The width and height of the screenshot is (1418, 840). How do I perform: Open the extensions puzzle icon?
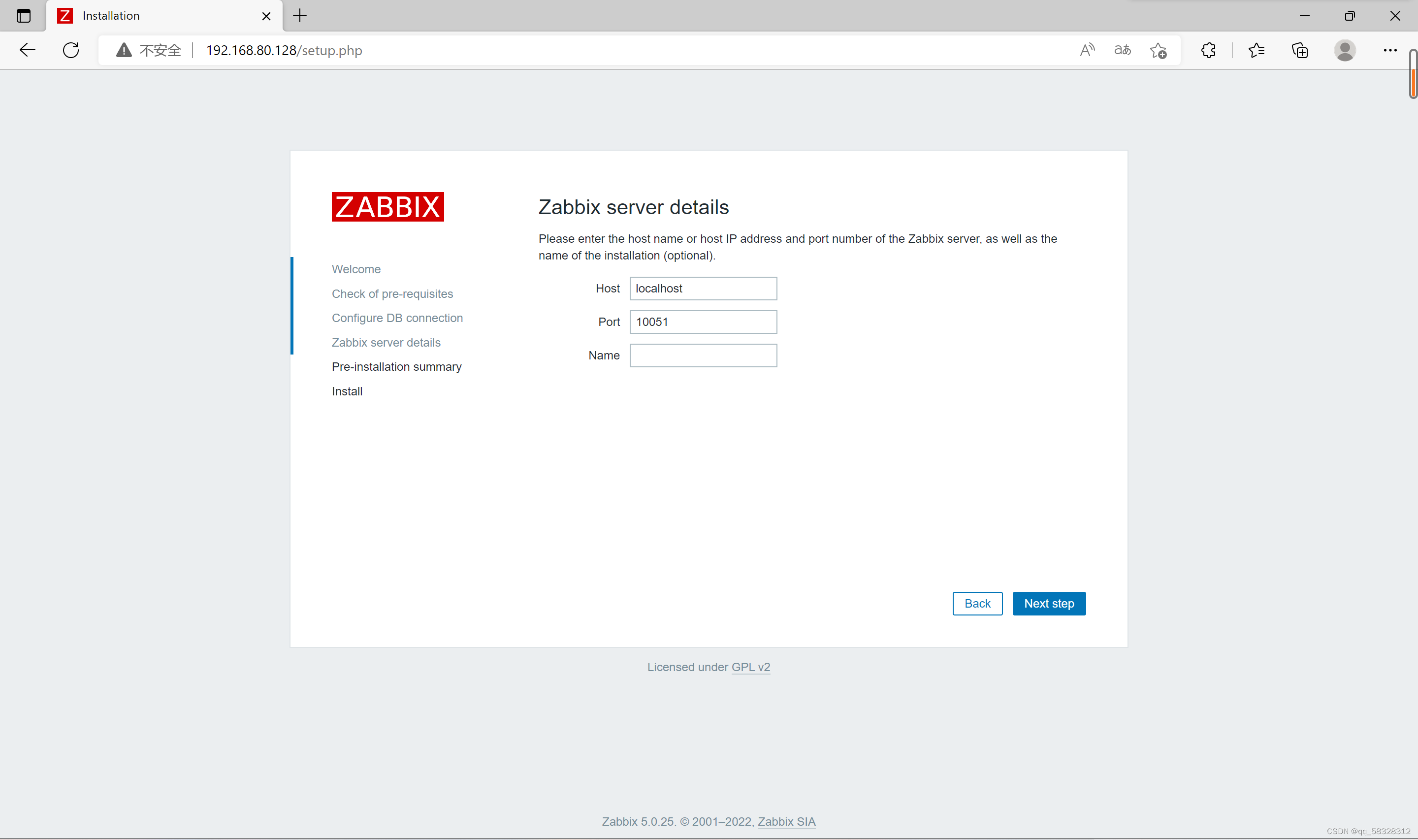click(x=1208, y=50)
